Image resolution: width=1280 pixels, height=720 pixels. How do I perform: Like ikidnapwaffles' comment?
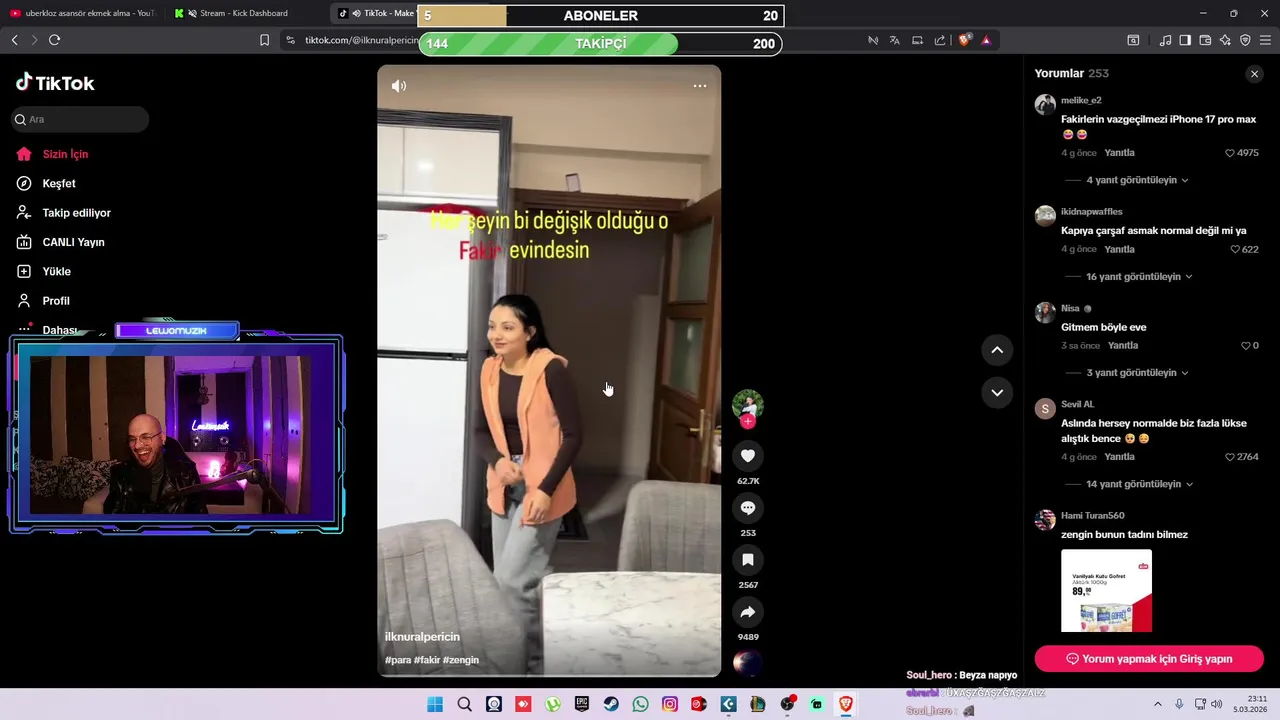click(1236, 249)
